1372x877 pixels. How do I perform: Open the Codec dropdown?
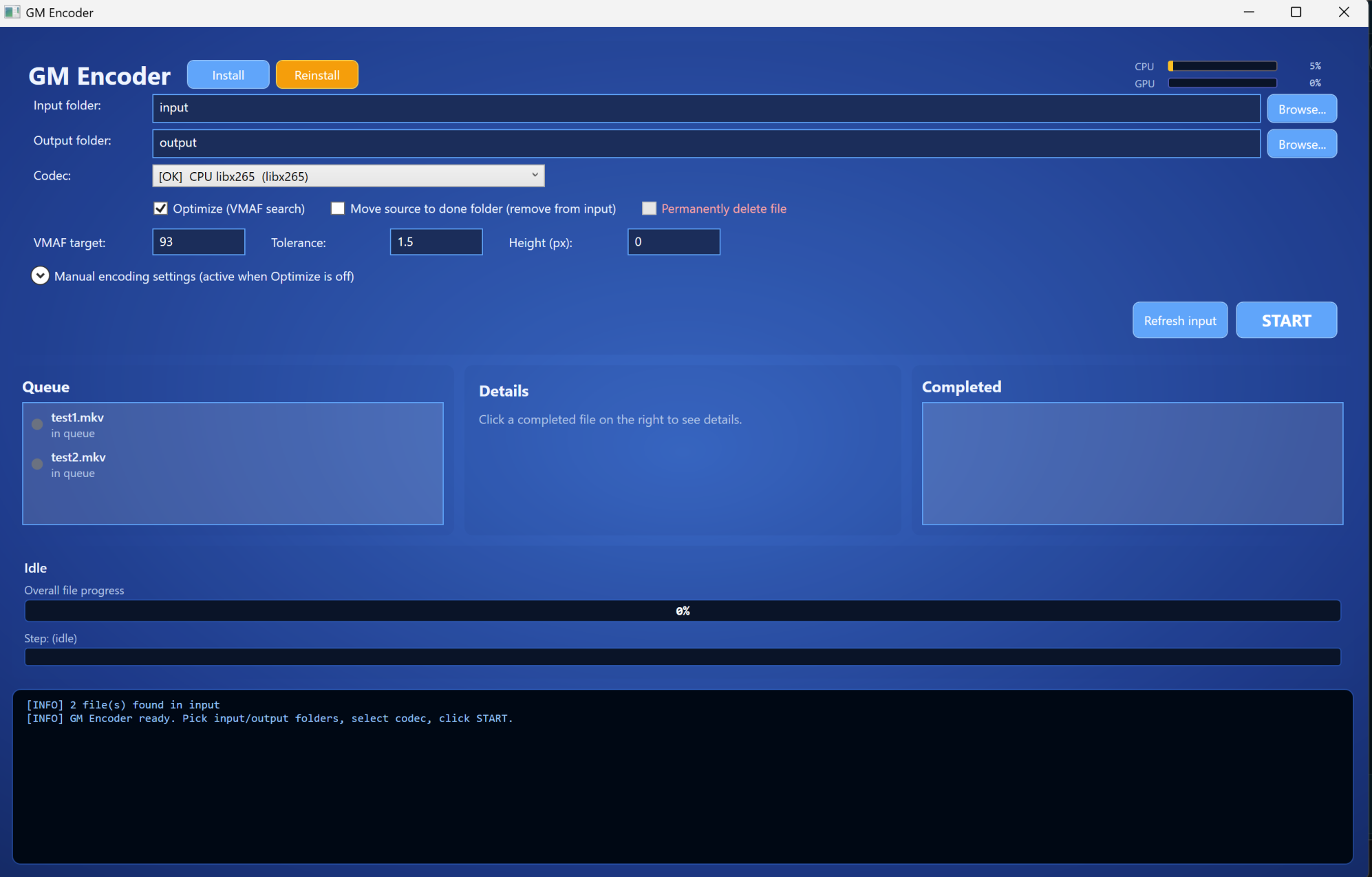pos(348,176)
